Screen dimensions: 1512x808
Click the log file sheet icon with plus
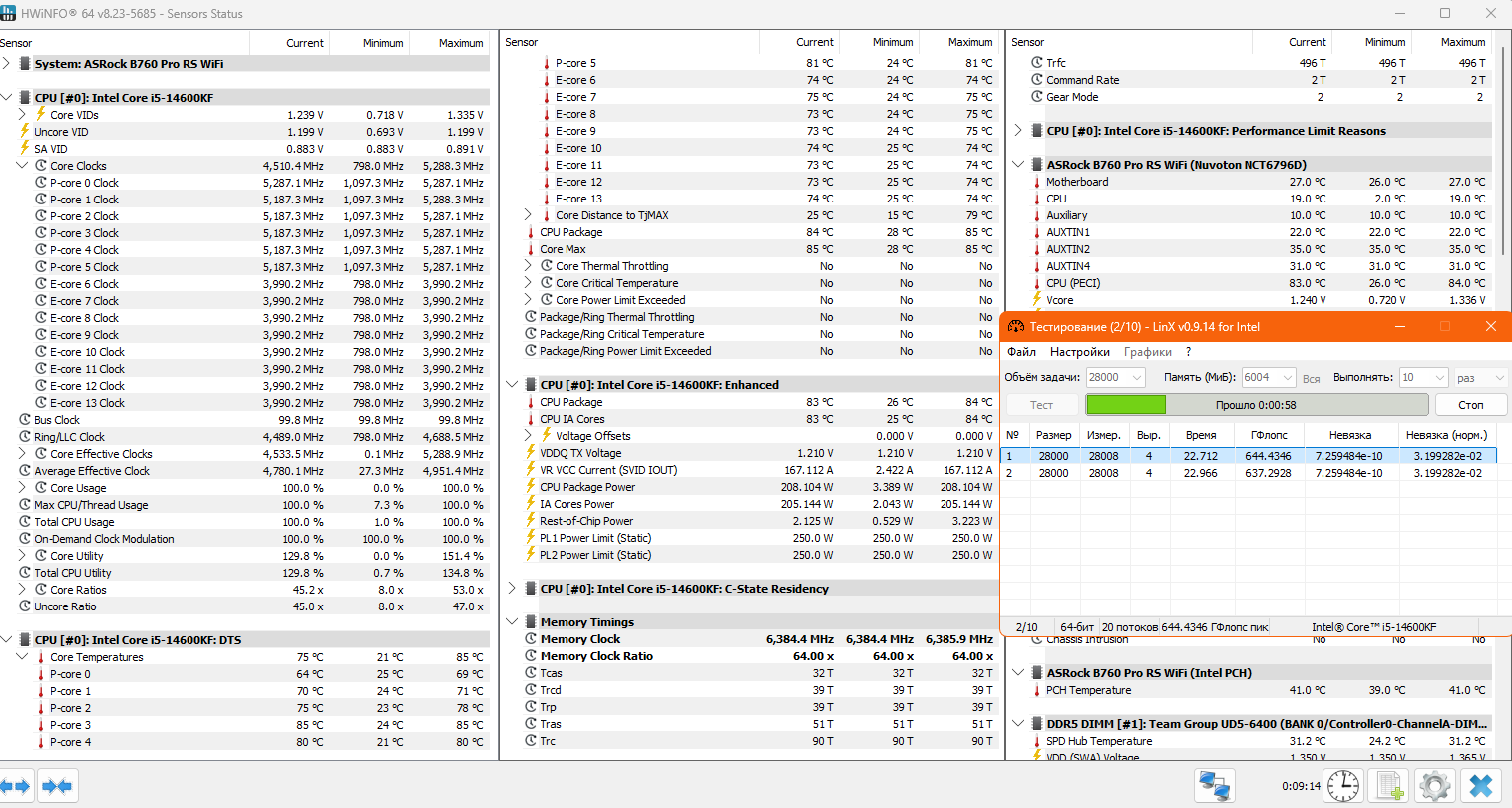pos(1390,786)
